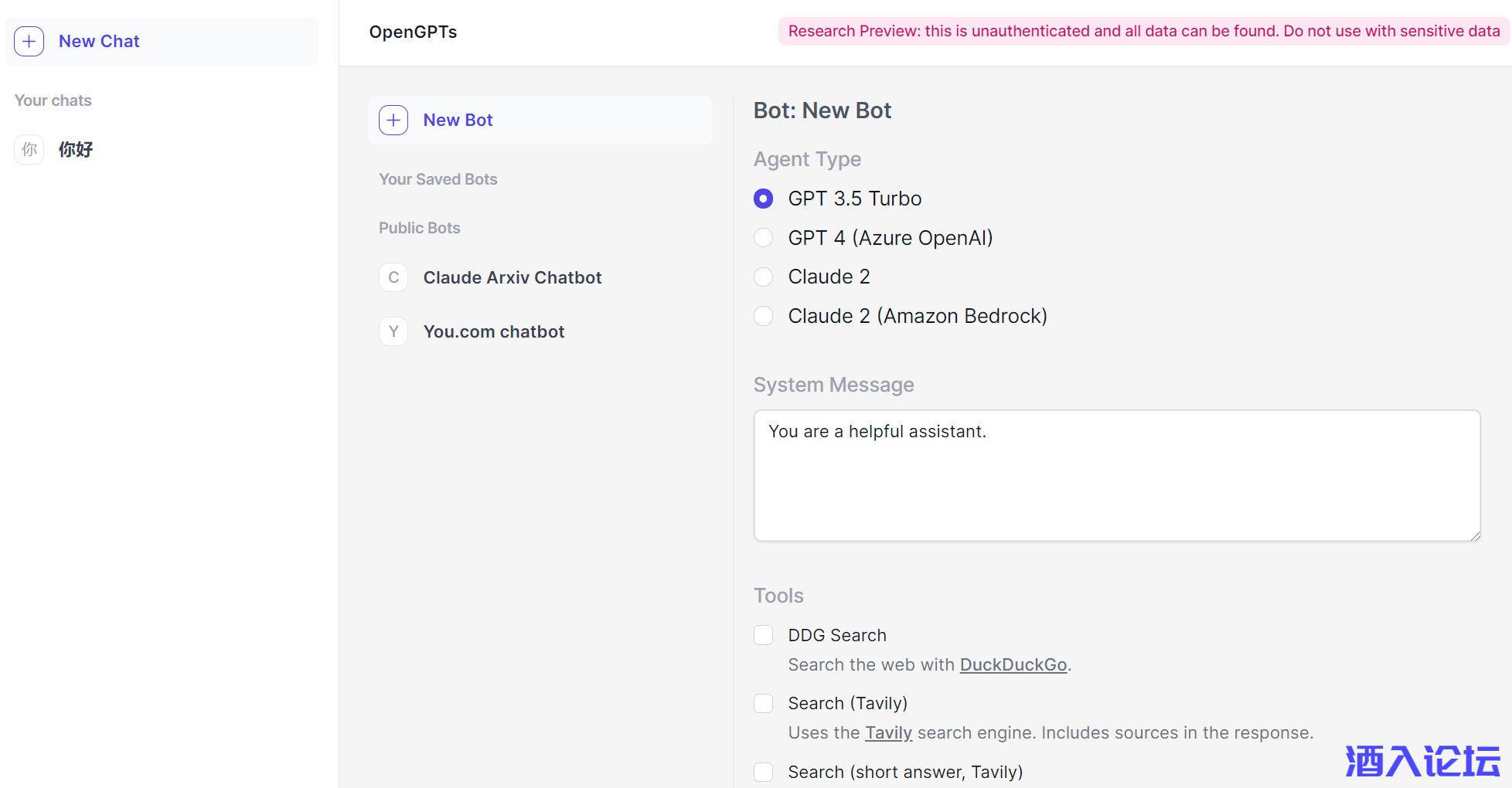
Task: Check the Search (Tavily) tool box
Action: pyautogui.click(x=763, y=703)
